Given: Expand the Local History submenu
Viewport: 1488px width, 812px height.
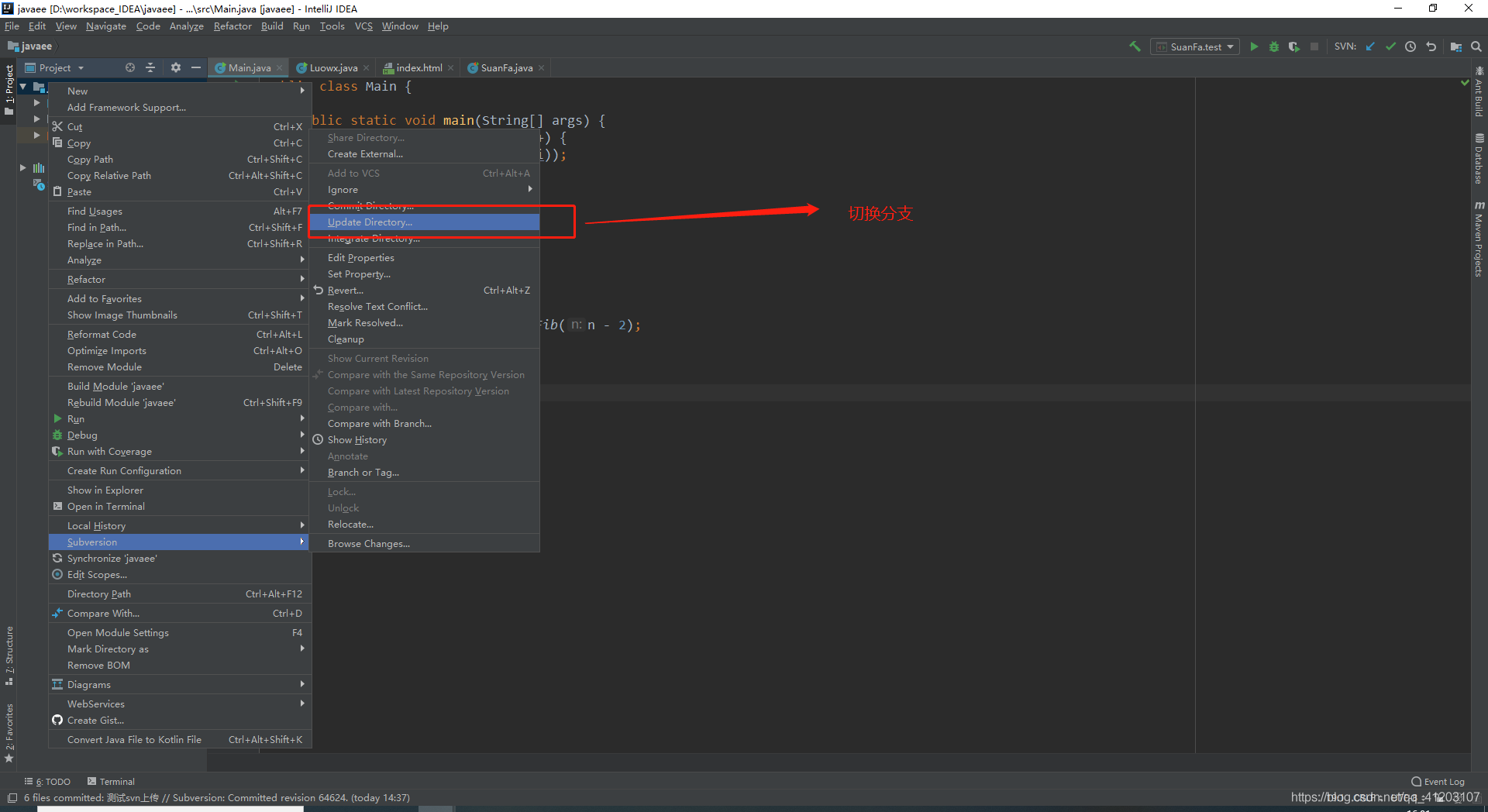Looking at the screenshot, I should tap(180, 525).
